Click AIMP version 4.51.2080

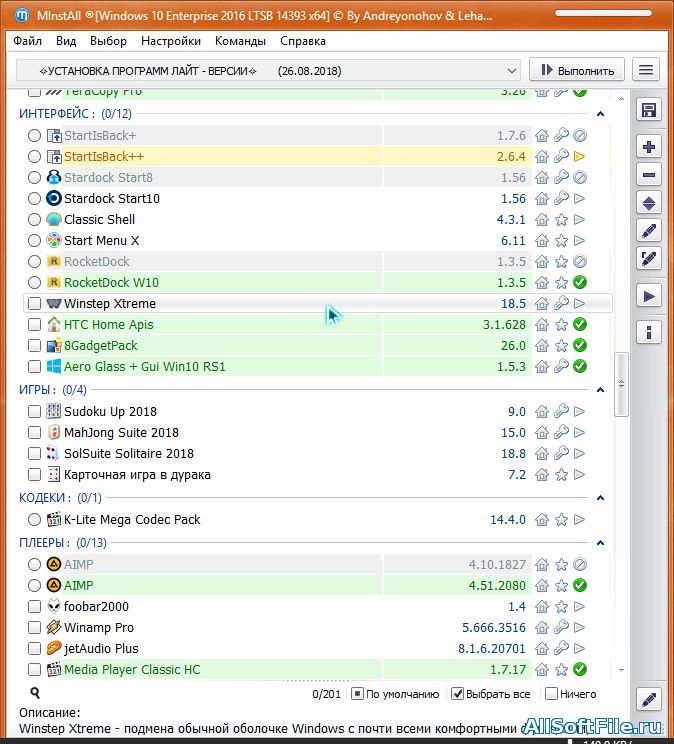[497, 586]
